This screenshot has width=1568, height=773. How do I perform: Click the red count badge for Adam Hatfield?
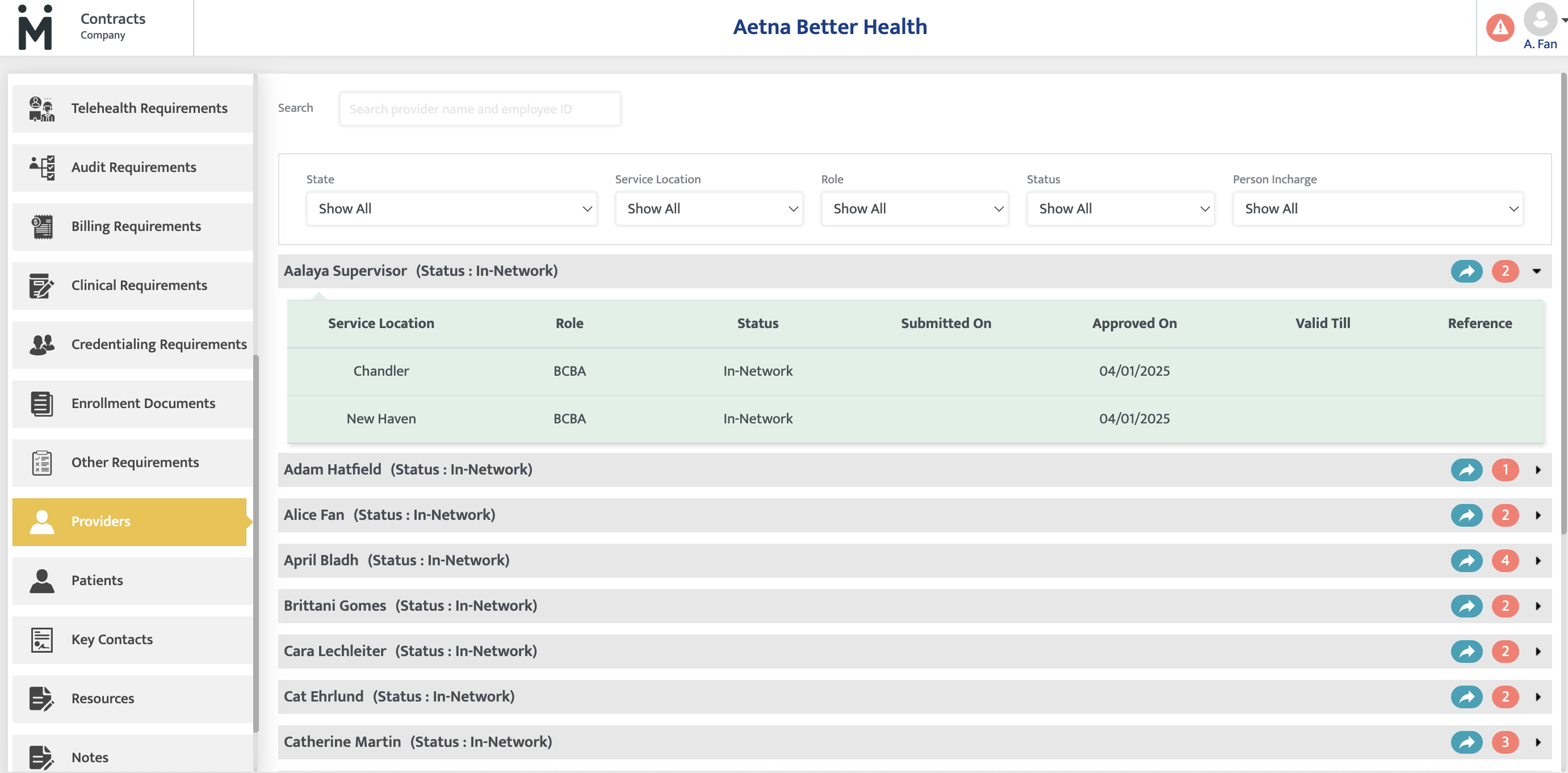[1506, 470]
